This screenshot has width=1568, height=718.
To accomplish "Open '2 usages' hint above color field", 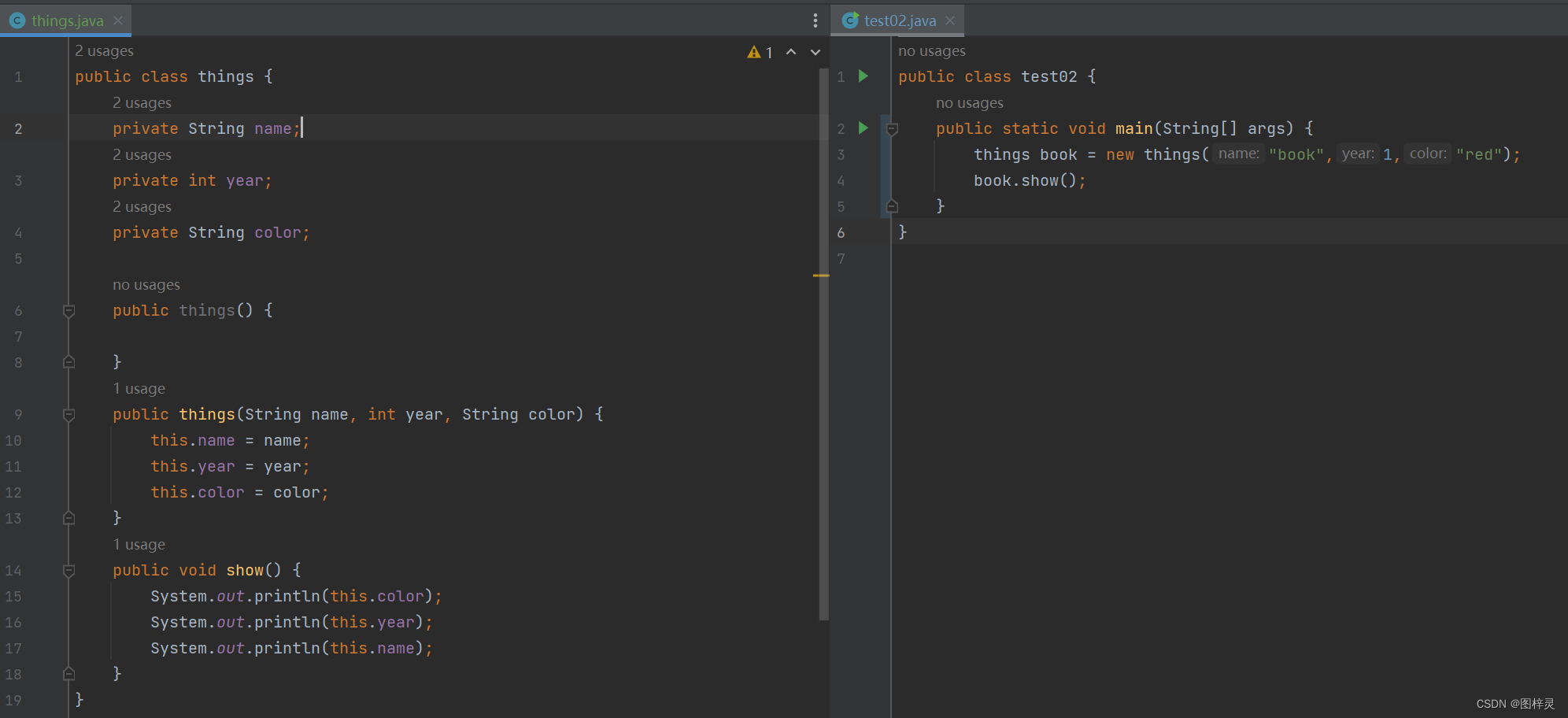I will pyautogui.click(x=142, y=207).
